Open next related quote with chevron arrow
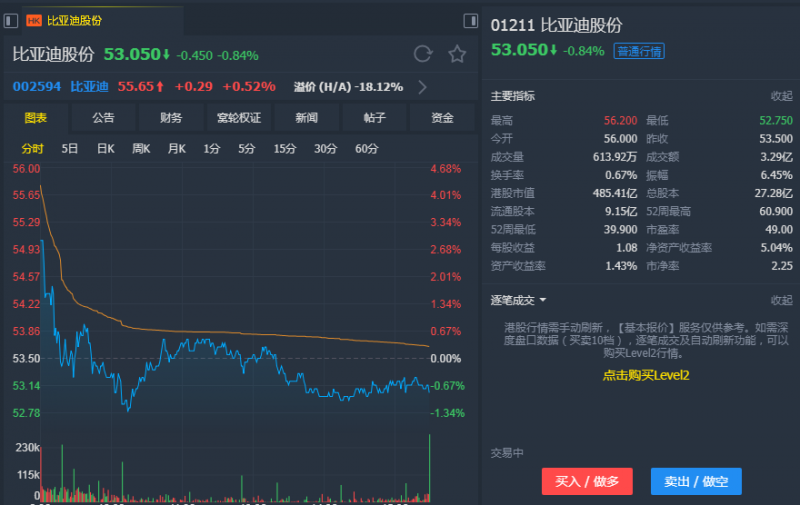Screen dimensions: 800x505 pyautogui.click(x=422, y=87)
